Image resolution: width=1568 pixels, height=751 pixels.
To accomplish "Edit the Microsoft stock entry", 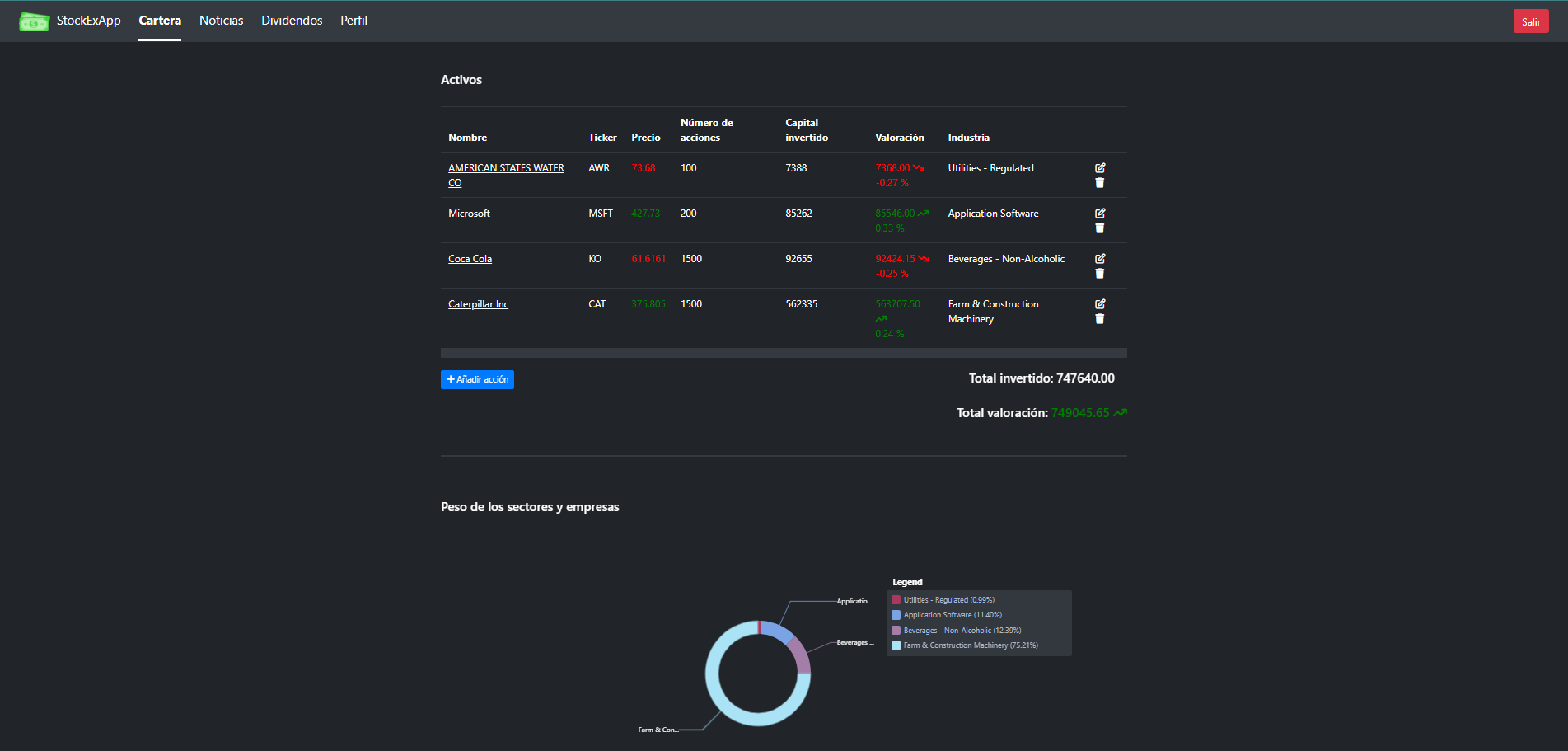I will click(1100, 214).
